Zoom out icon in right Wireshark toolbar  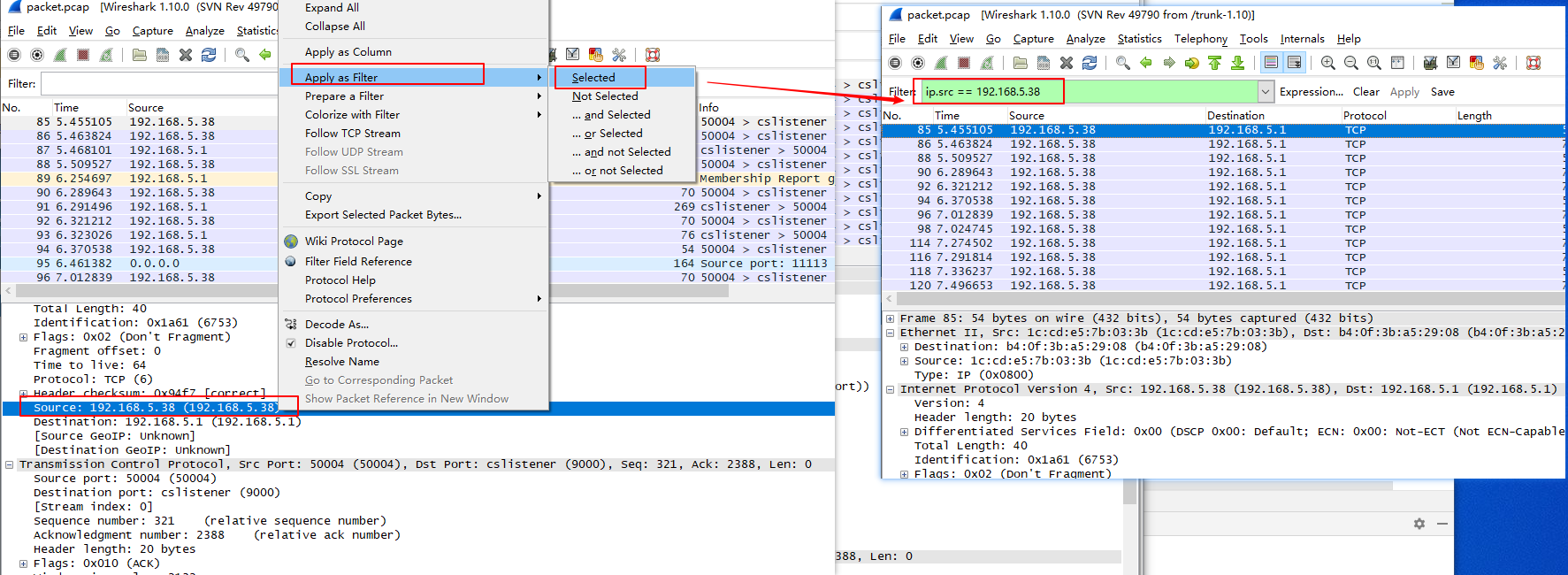coord(1351,63)
